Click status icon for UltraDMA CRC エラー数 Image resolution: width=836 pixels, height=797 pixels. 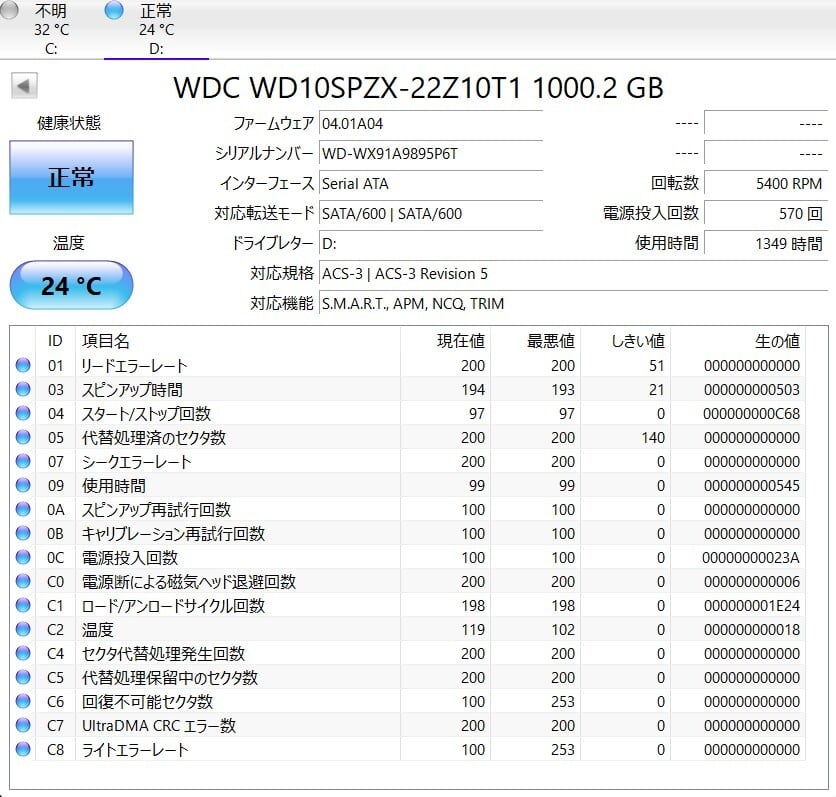point(23,726)
